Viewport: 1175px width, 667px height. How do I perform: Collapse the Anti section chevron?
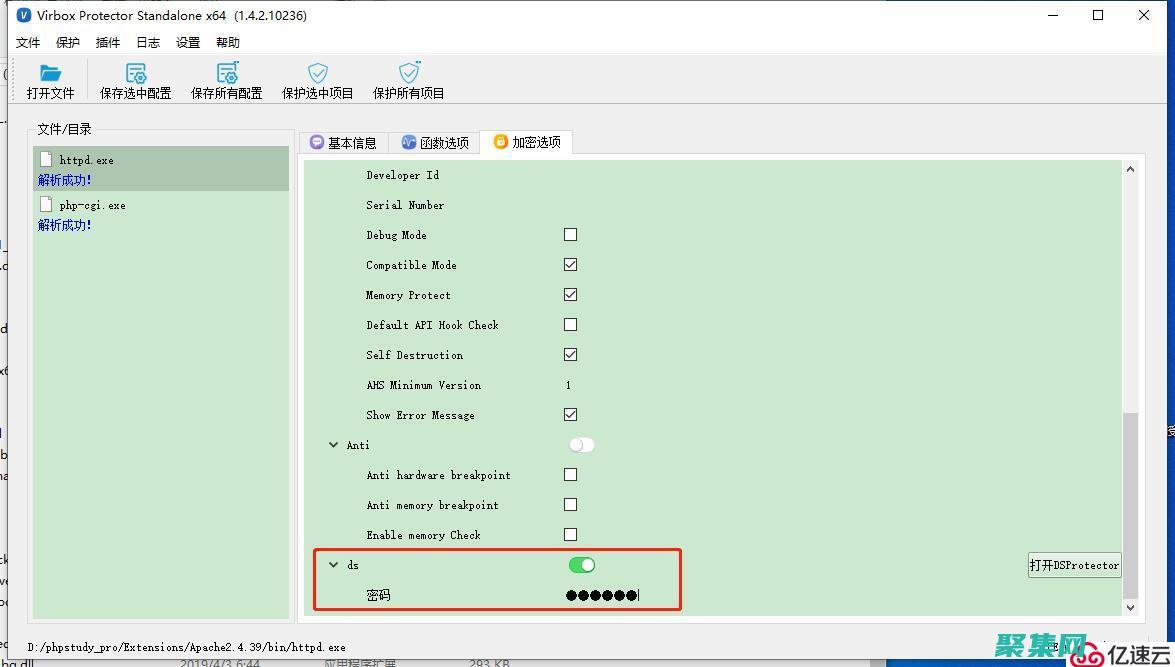pyautogui.click(x=334, y=445)
